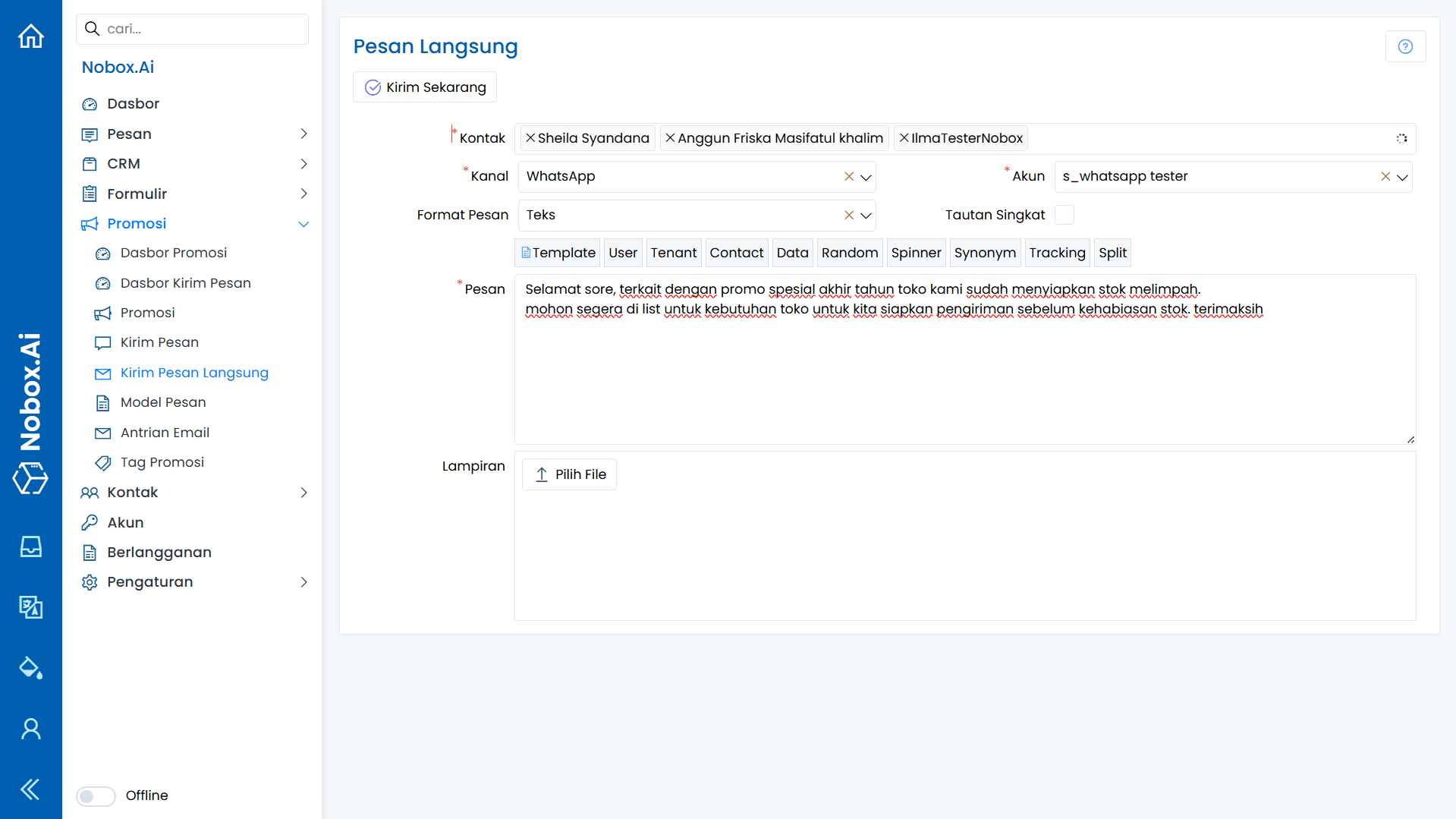
Task: Open the Antrian Email envelope icon
Action: [x=103, y=433]
